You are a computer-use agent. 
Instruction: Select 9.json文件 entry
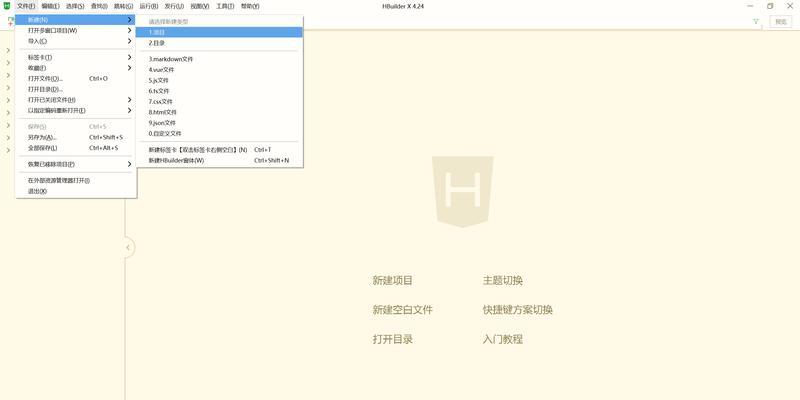click(x=219, y=123)
